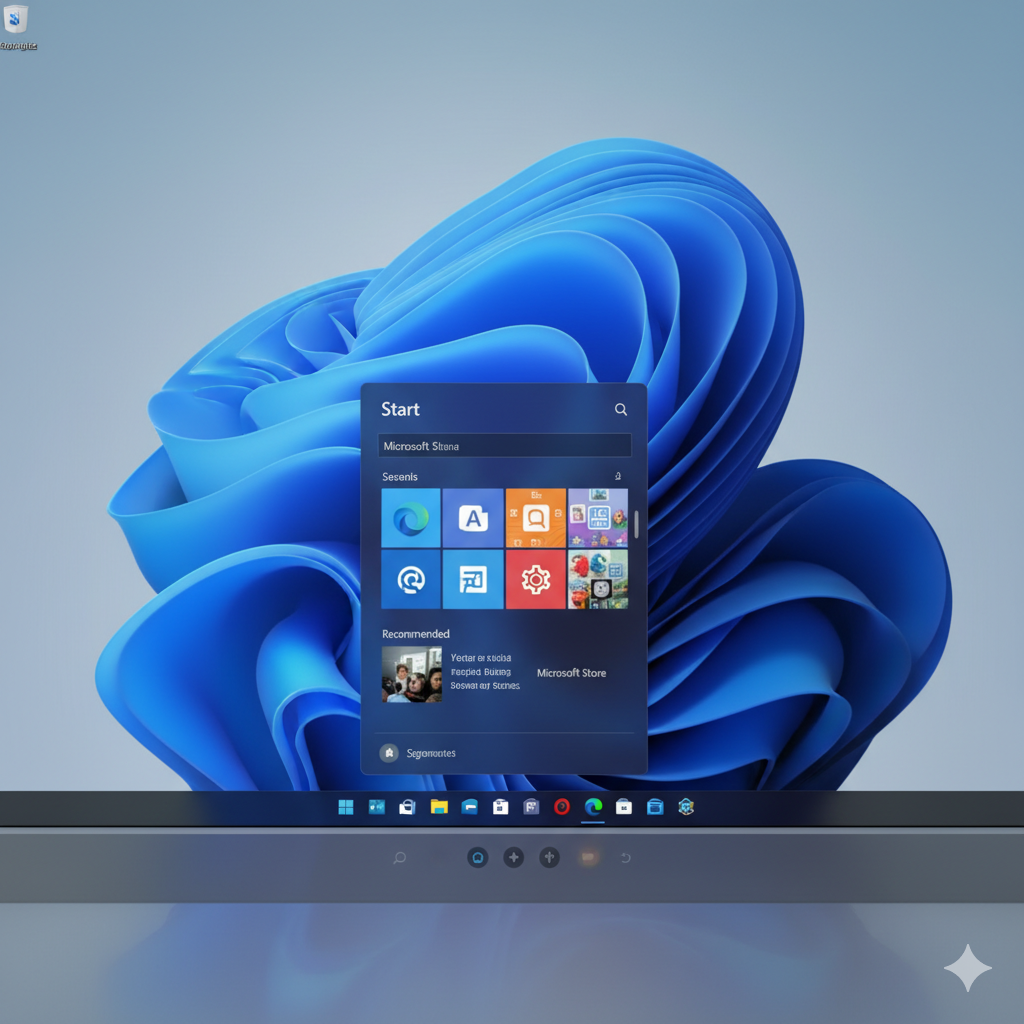
Task: Click the small icon right of pinned heading
Action: 618,477
